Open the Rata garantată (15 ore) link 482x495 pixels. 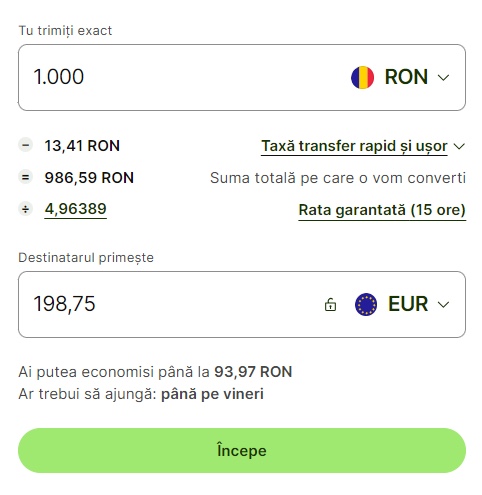[382, 210]
